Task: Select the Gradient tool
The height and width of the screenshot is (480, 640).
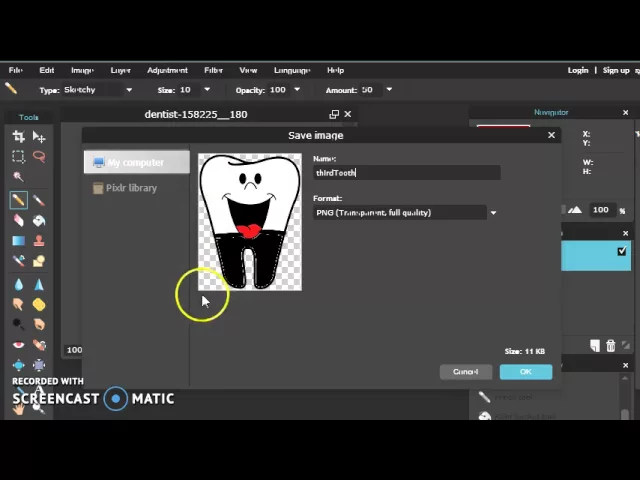Action: [x=18, y=241]
